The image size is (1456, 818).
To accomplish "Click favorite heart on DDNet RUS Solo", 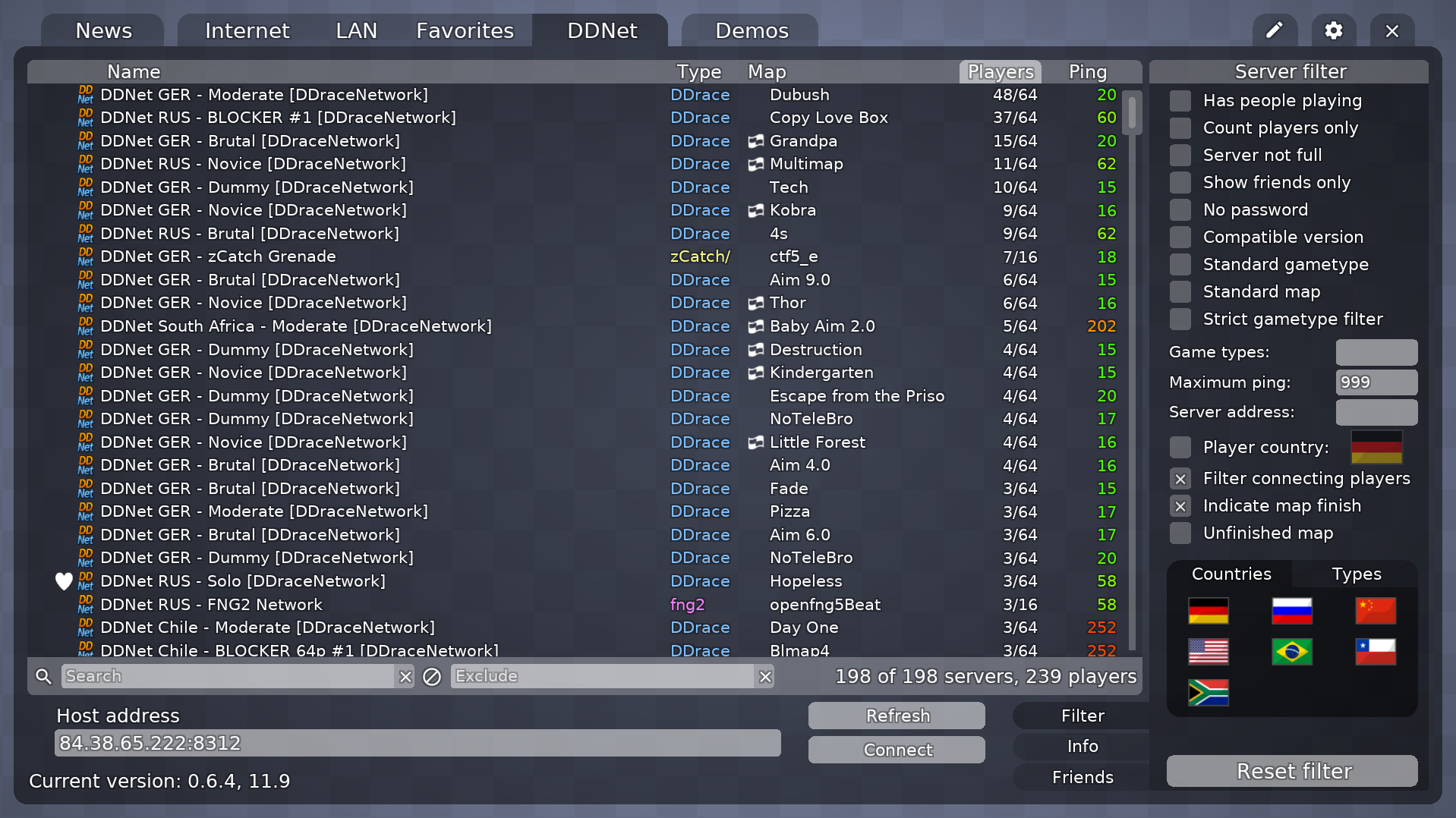I will point(64,581).
